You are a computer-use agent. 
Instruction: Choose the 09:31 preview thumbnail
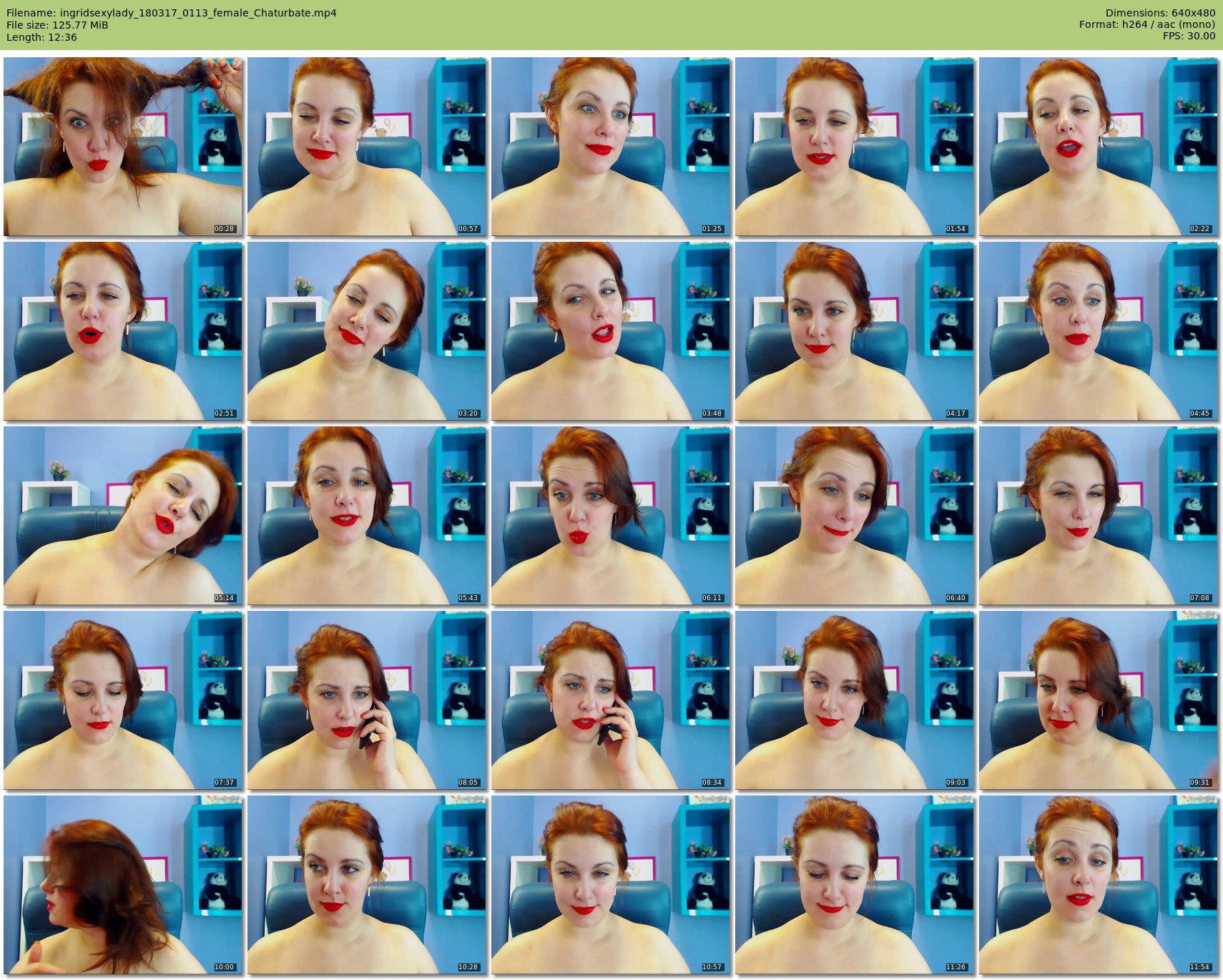1099,700
